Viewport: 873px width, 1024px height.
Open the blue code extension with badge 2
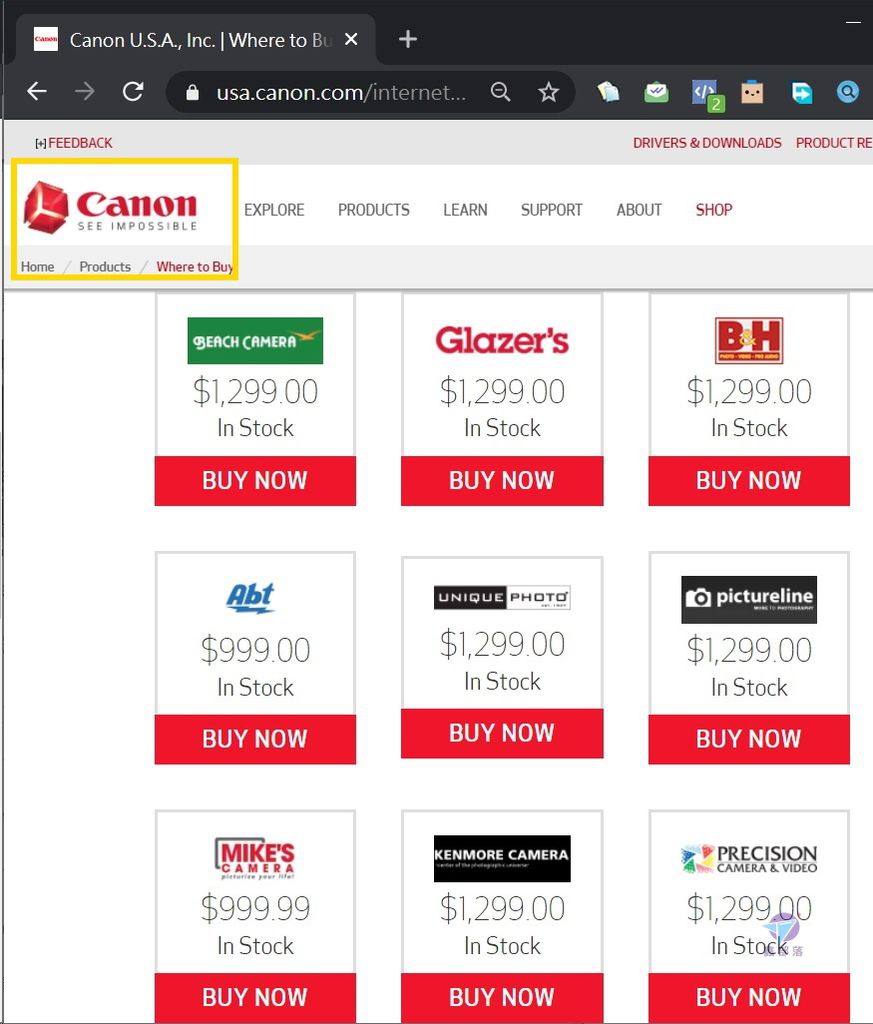tap(708, 95)
